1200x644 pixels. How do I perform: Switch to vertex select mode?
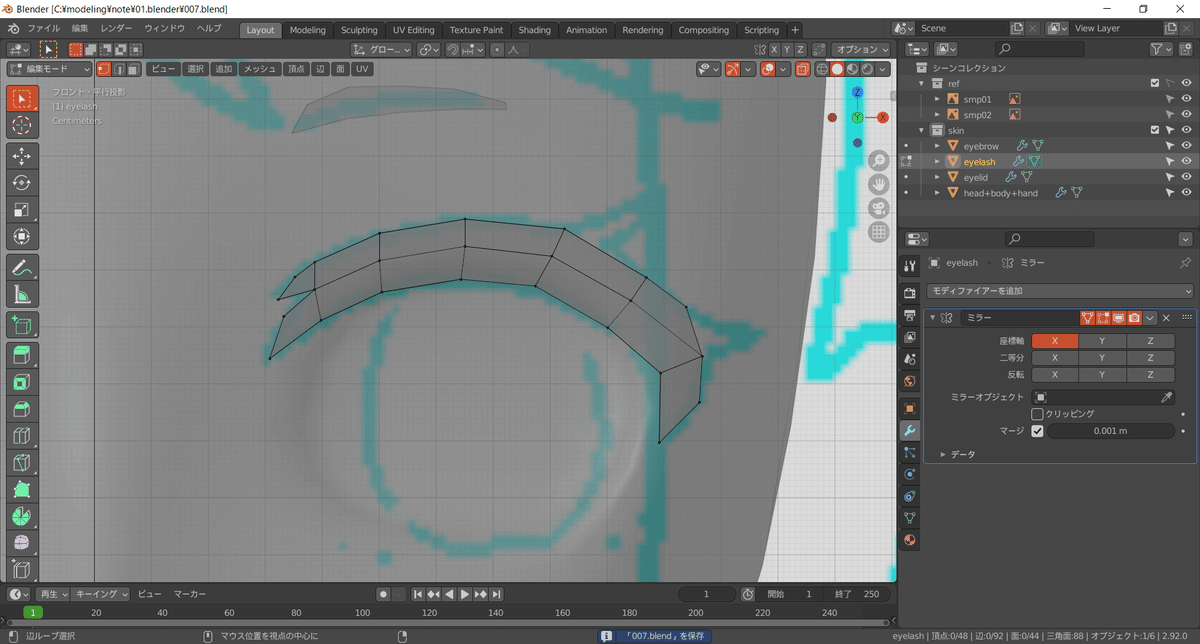[104, 69]
